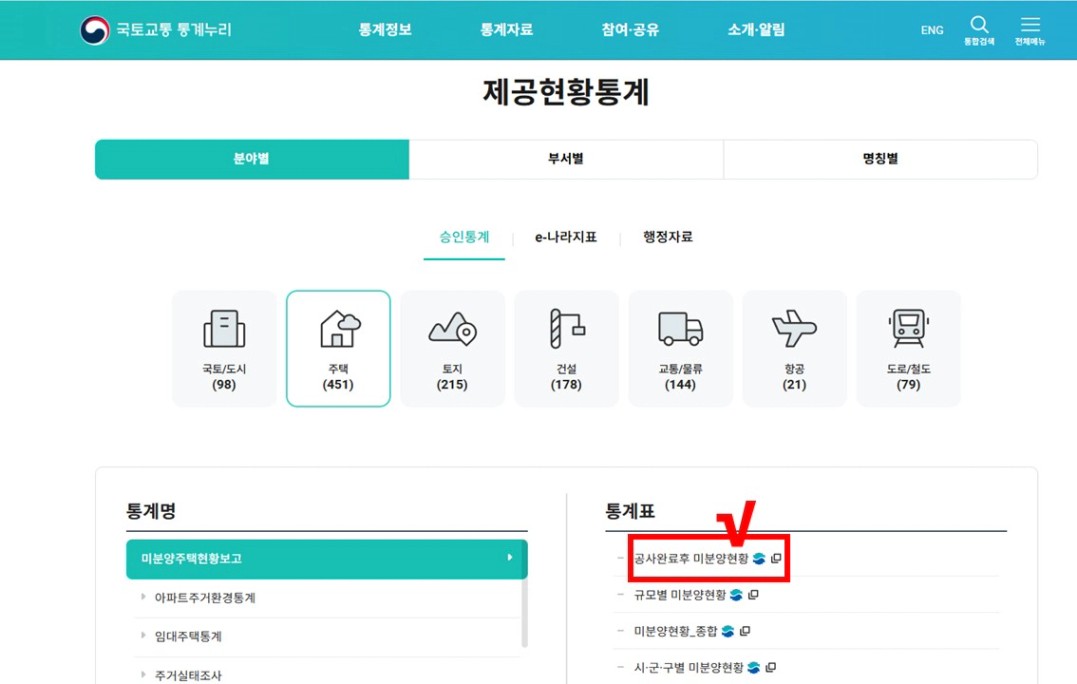Open the 통합검색 search icon
1077x684 pixels.
tap(979, 30)
